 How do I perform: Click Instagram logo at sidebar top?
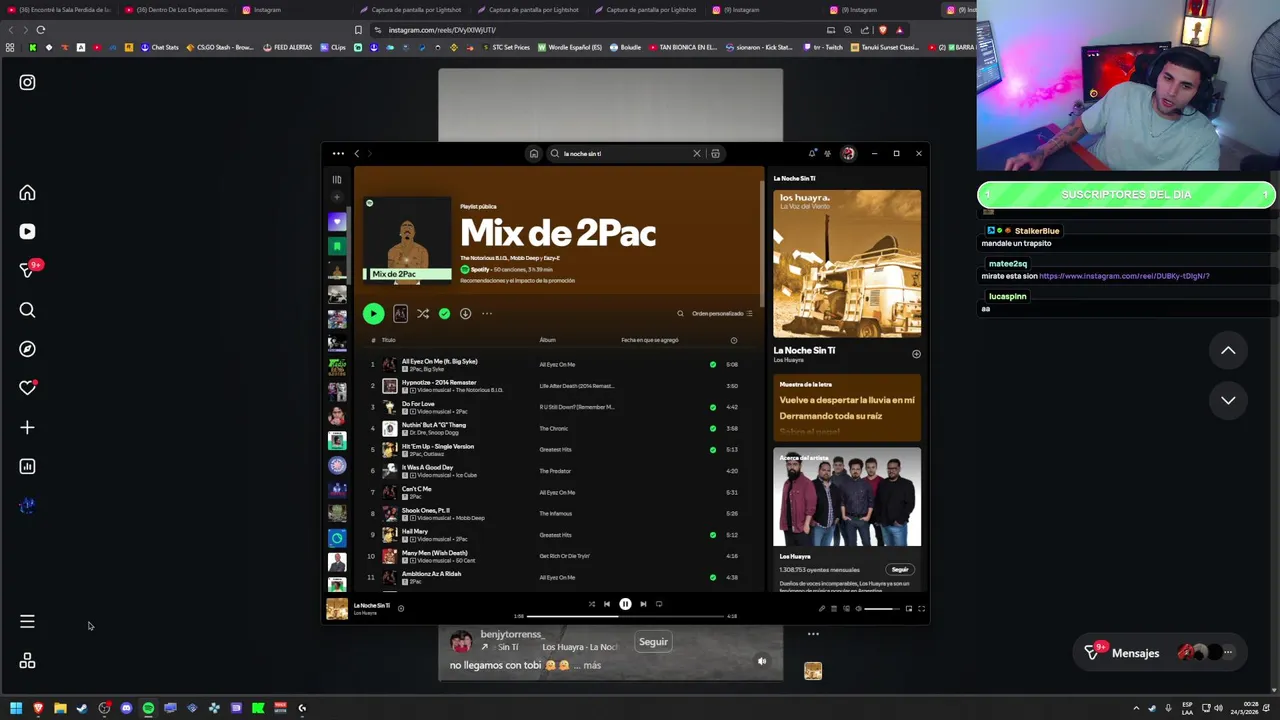click(x=27, y=83)
